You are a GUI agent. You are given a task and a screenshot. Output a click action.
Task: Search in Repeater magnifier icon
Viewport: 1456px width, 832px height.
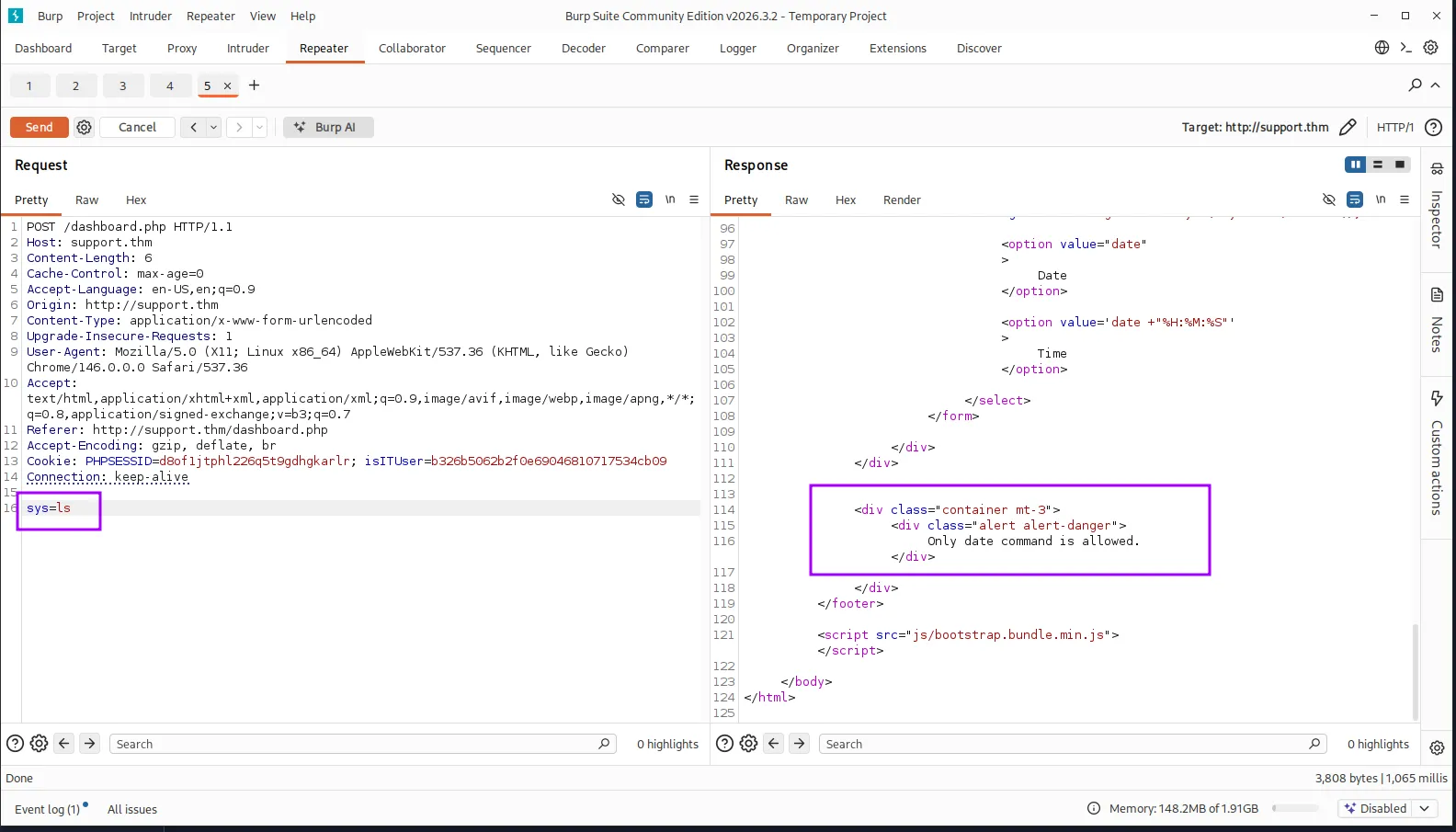point(1416,85)
